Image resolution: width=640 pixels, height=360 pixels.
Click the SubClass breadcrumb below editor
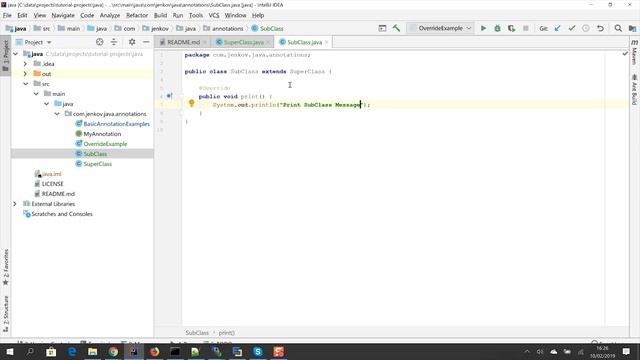tap(197, 333)
